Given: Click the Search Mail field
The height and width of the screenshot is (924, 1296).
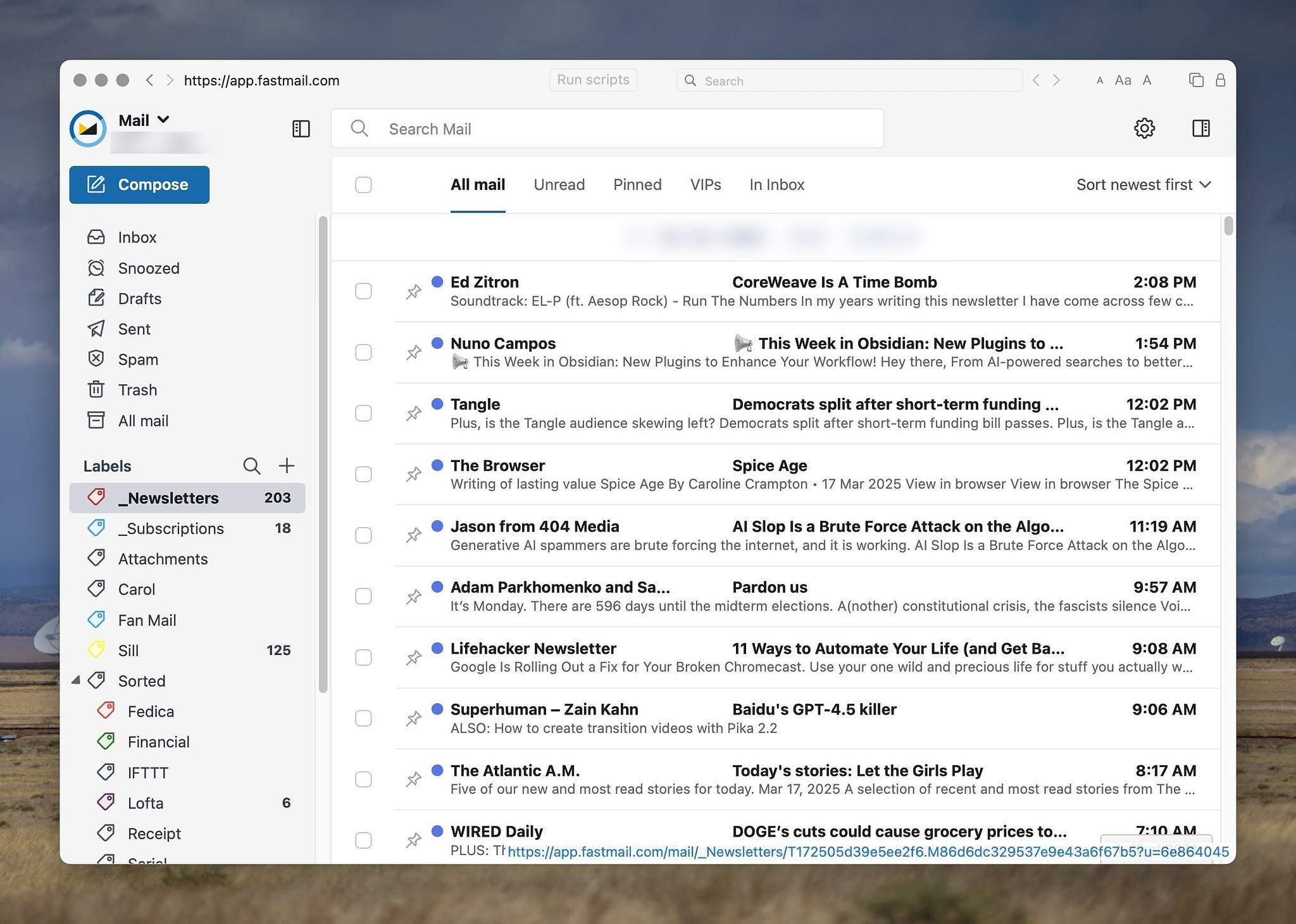Looking at the screenshot, I should 607,128.
